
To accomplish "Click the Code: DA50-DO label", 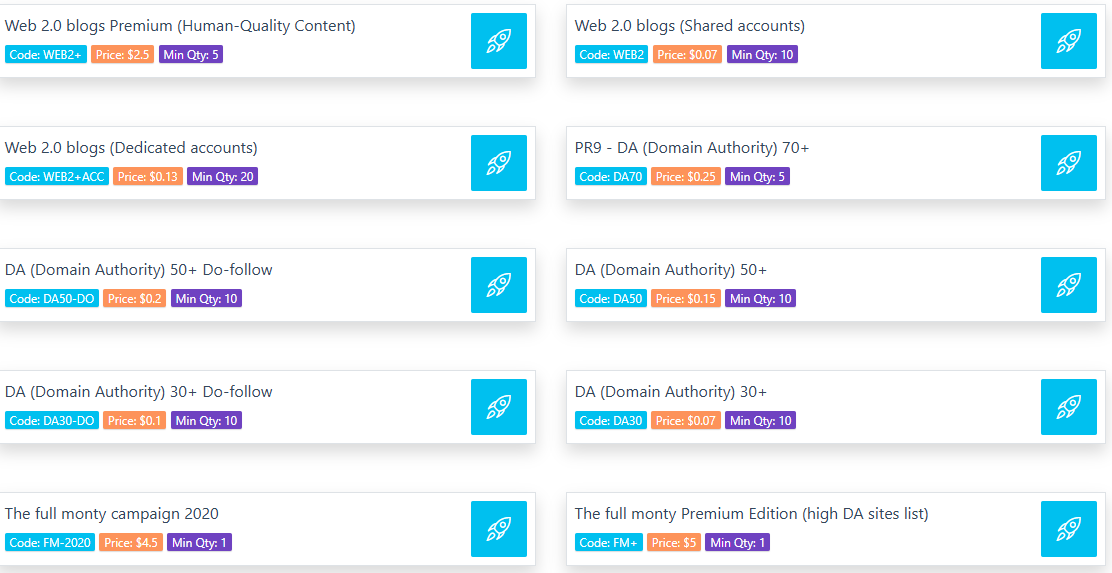I will coord(52,299).
